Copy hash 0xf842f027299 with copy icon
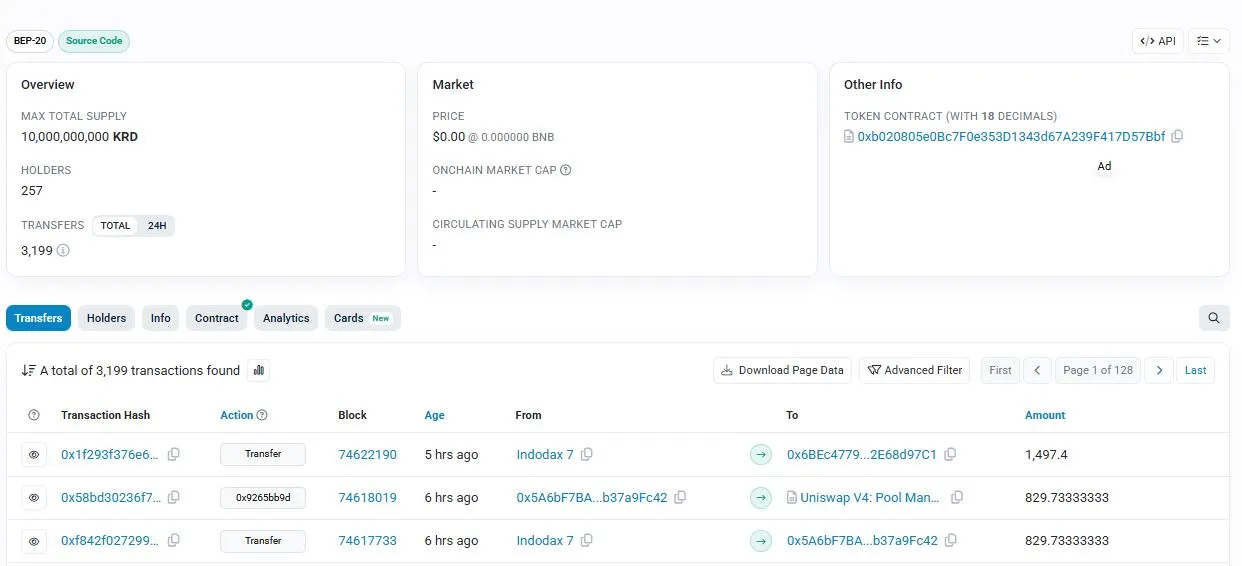 (x=174, y=540)
